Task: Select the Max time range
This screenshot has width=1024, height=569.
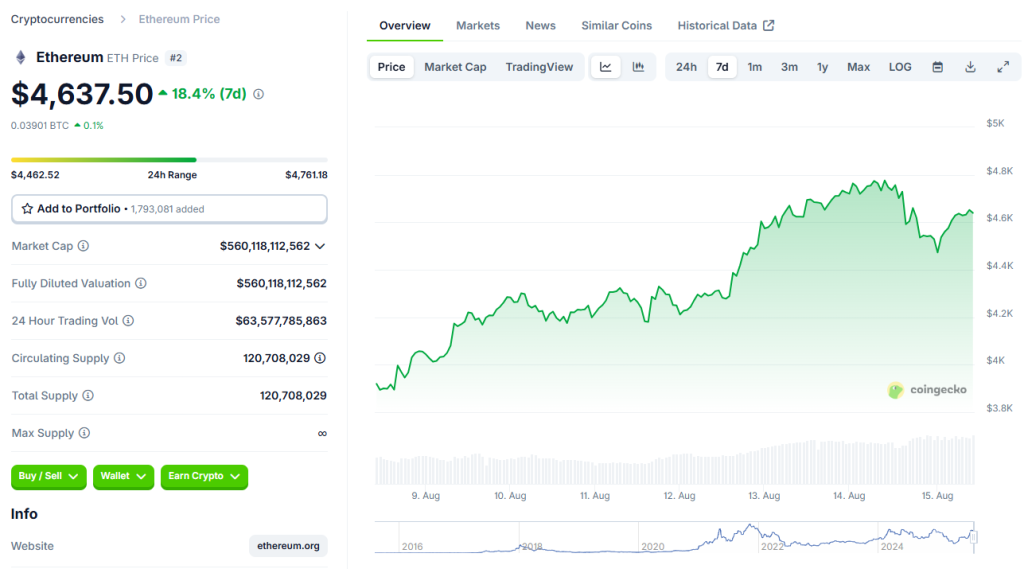Action: point(858,67)
